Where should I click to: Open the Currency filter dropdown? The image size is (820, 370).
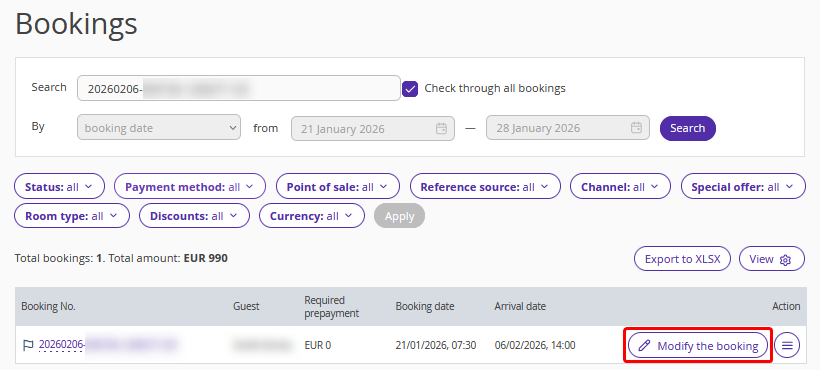312,216
